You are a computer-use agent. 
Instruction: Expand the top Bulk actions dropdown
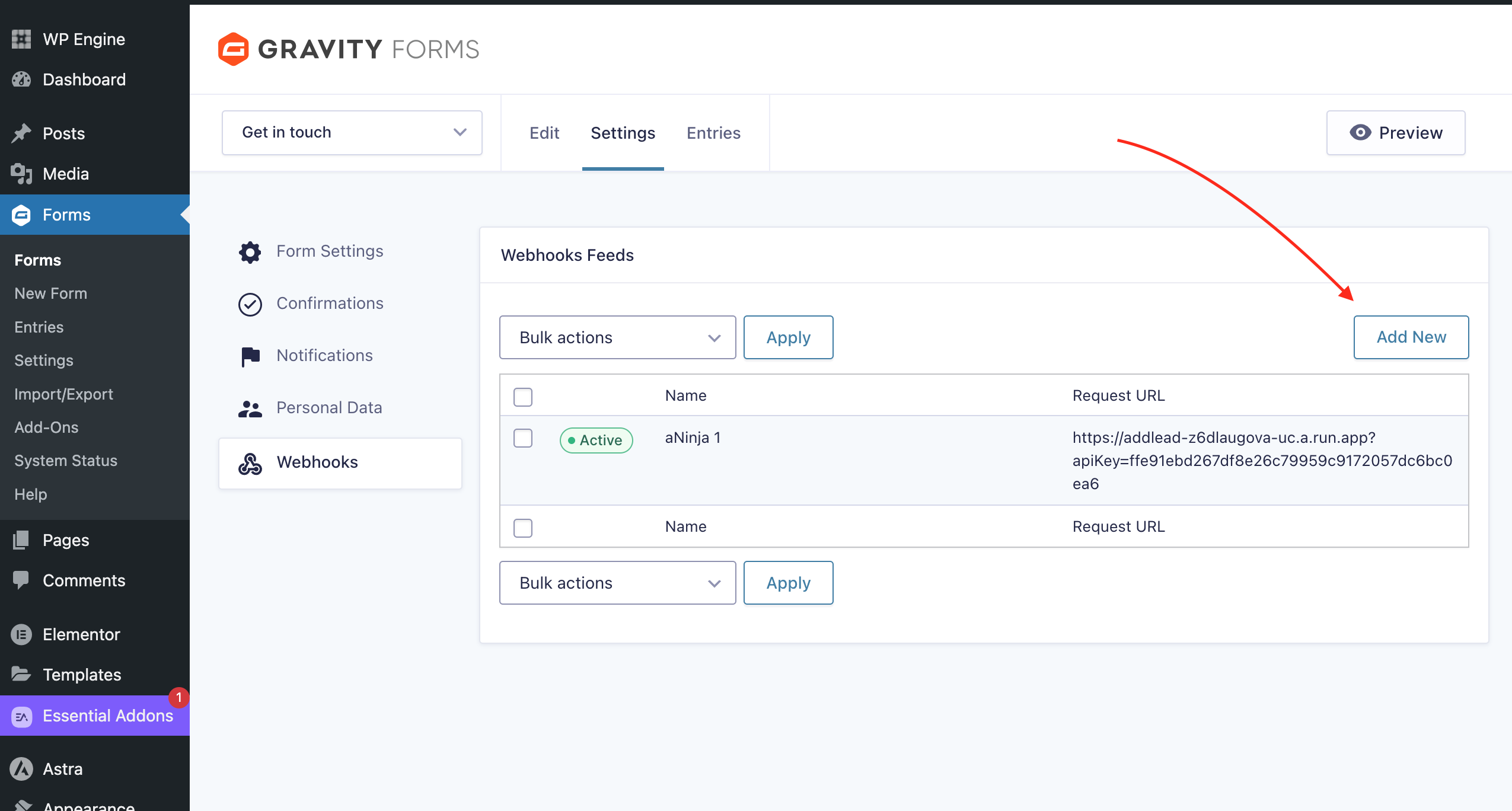[x=617, y=337]
